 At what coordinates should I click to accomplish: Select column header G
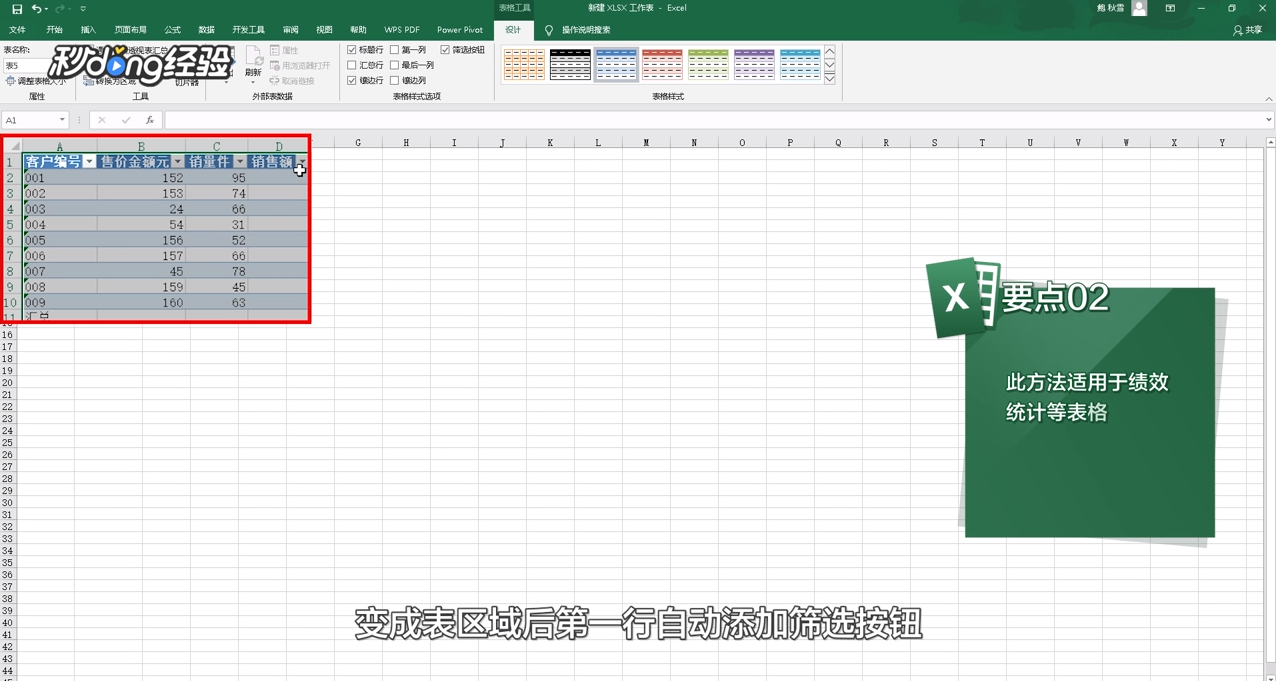358,143
